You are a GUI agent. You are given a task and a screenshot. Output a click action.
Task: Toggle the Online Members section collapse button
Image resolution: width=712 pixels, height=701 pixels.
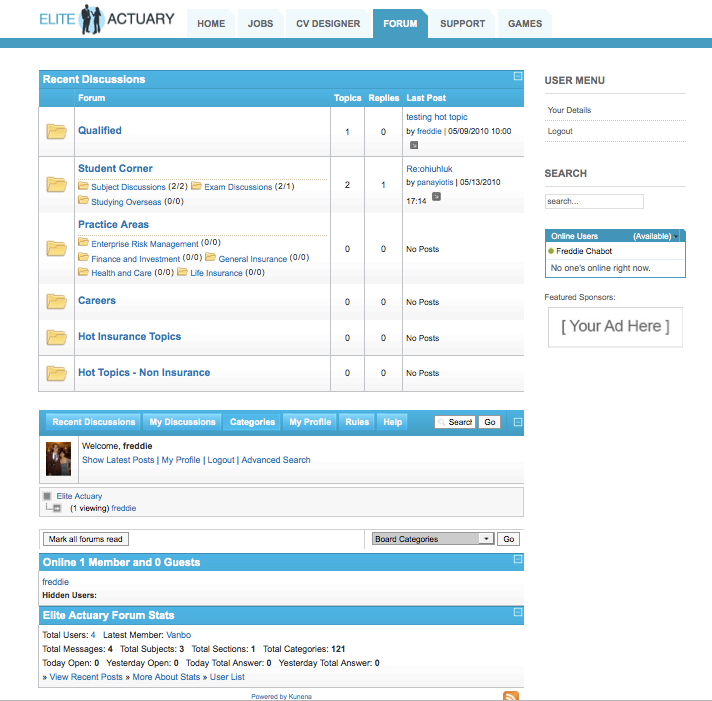(517, 559)
